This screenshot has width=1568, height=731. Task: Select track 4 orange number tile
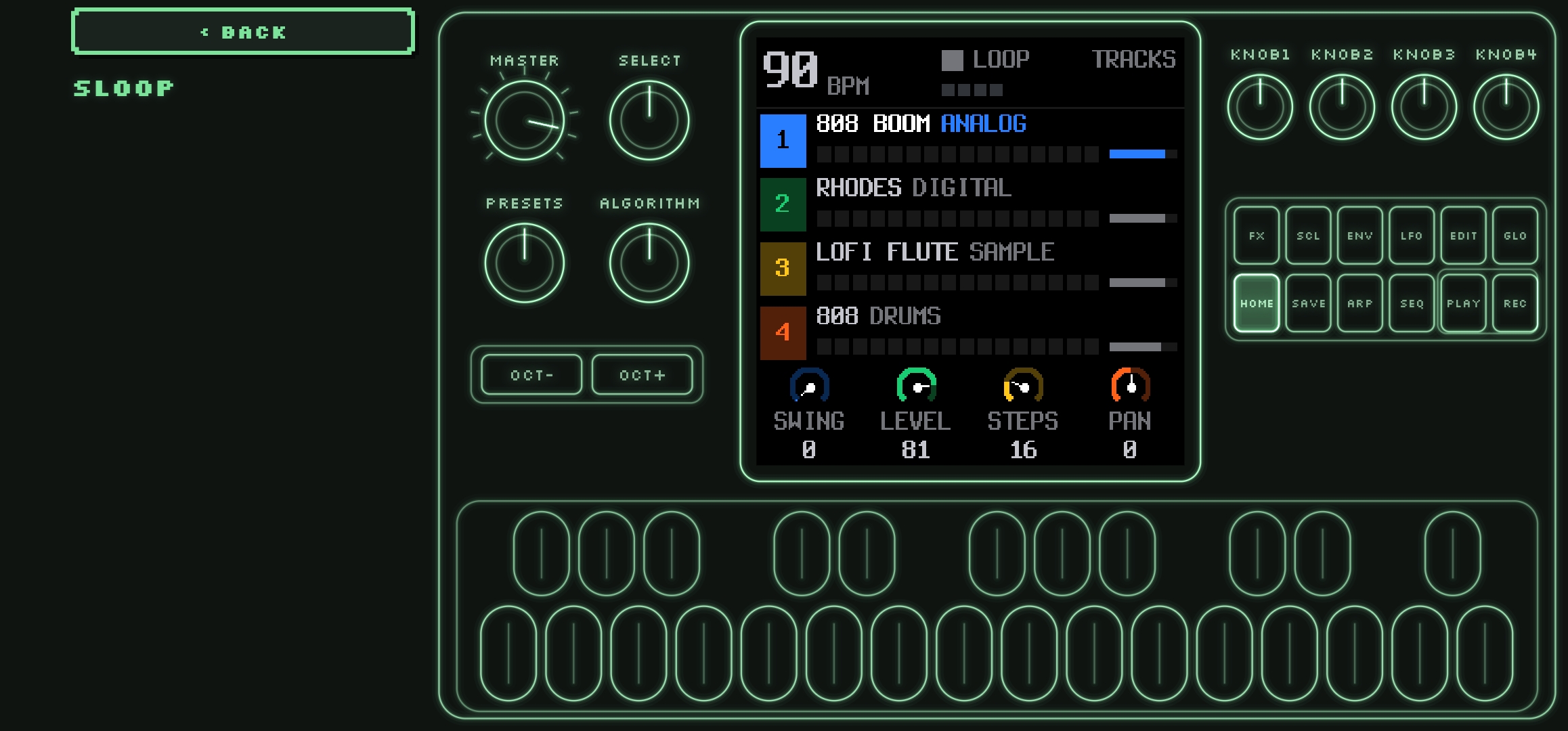tap(783, 333)
